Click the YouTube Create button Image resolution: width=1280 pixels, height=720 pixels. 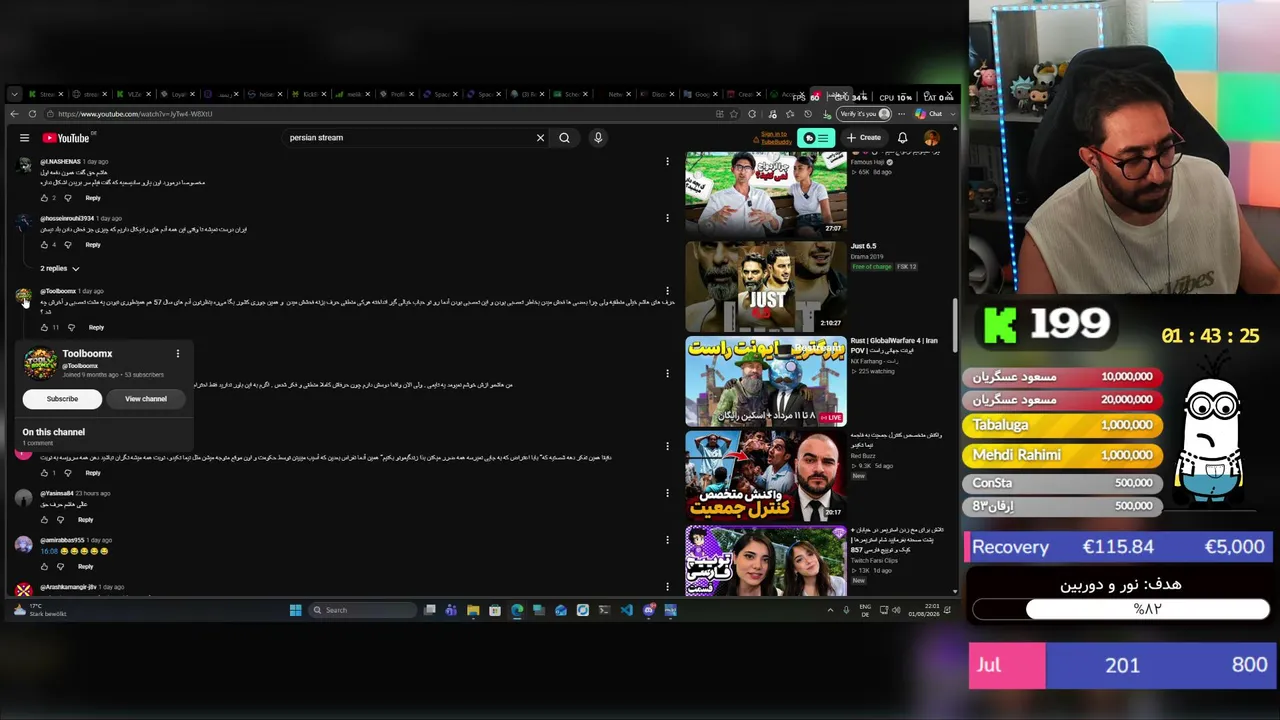click(x=863, y=138)
